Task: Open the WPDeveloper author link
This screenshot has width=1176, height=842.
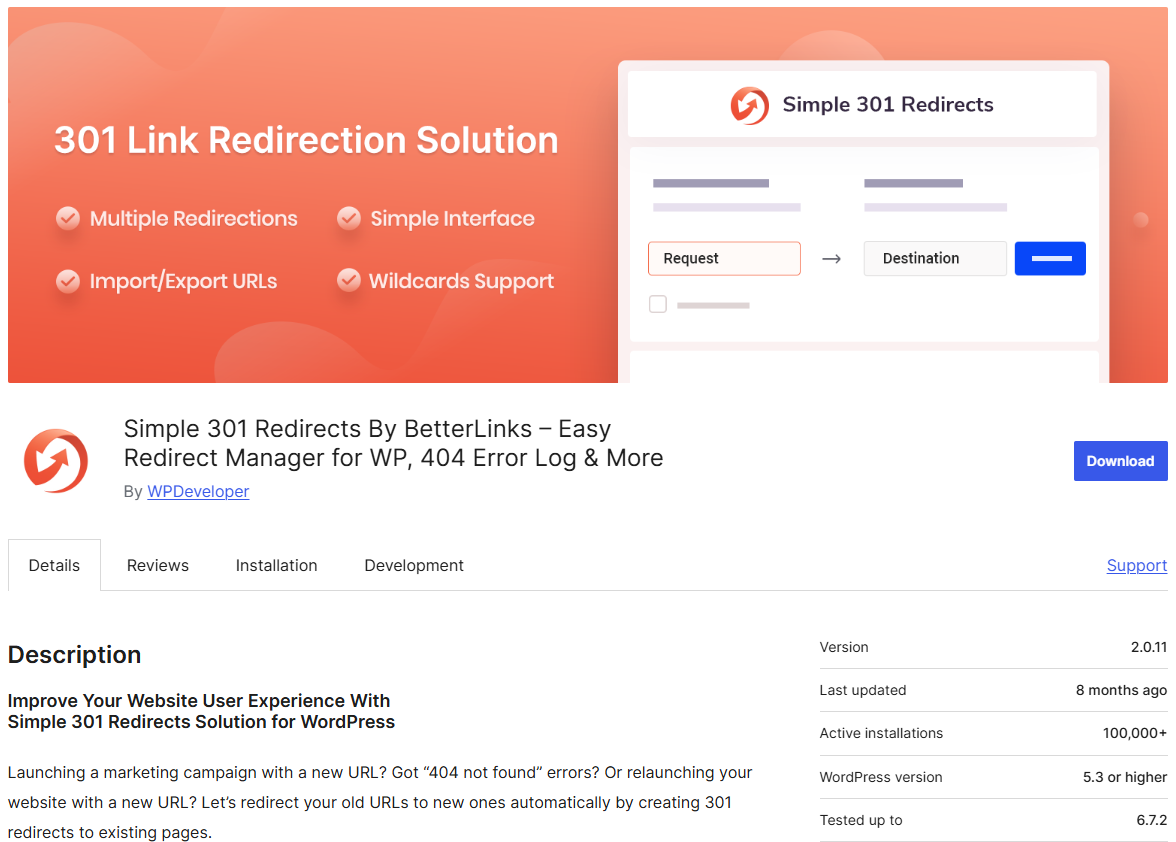Action: [x=198, y=491]
